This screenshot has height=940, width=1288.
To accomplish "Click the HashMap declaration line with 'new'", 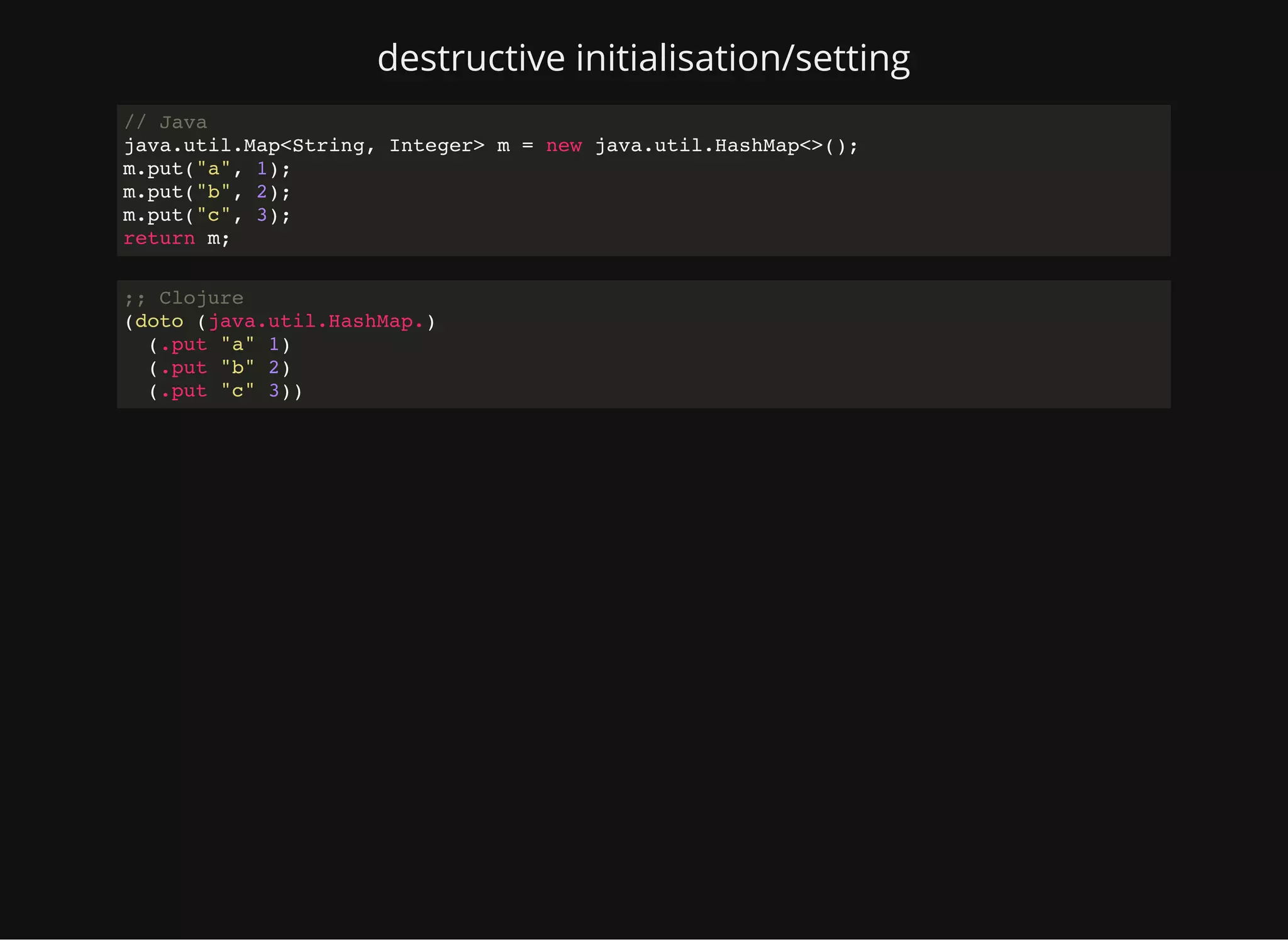I will (491, 146).
